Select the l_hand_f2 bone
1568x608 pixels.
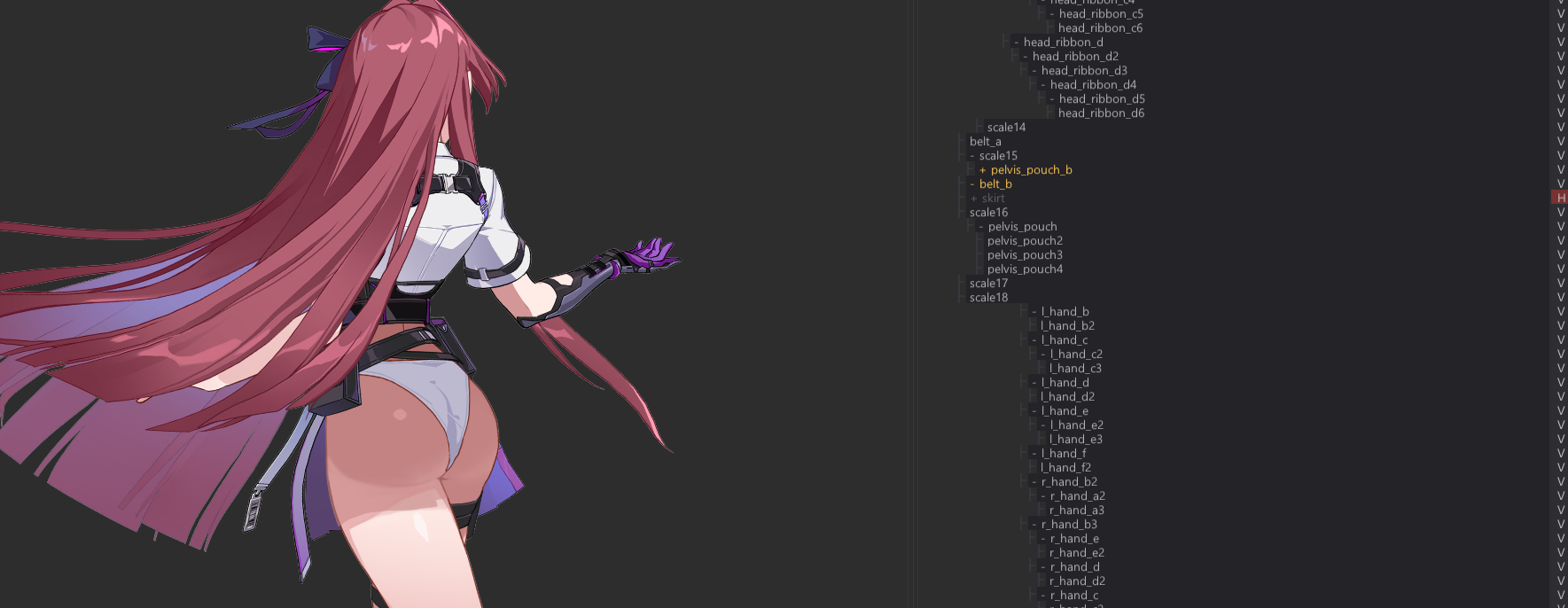(x=1065, y=467)
